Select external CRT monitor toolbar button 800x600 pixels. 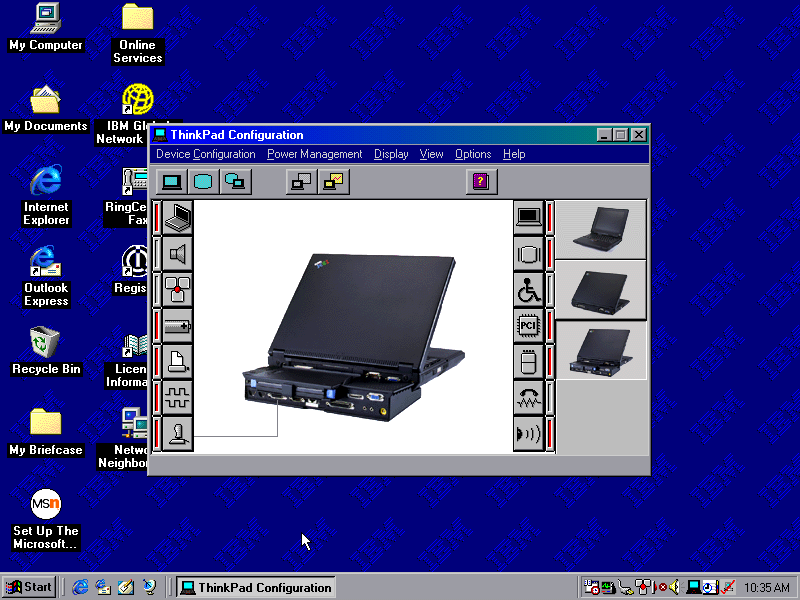pos(204,181)
